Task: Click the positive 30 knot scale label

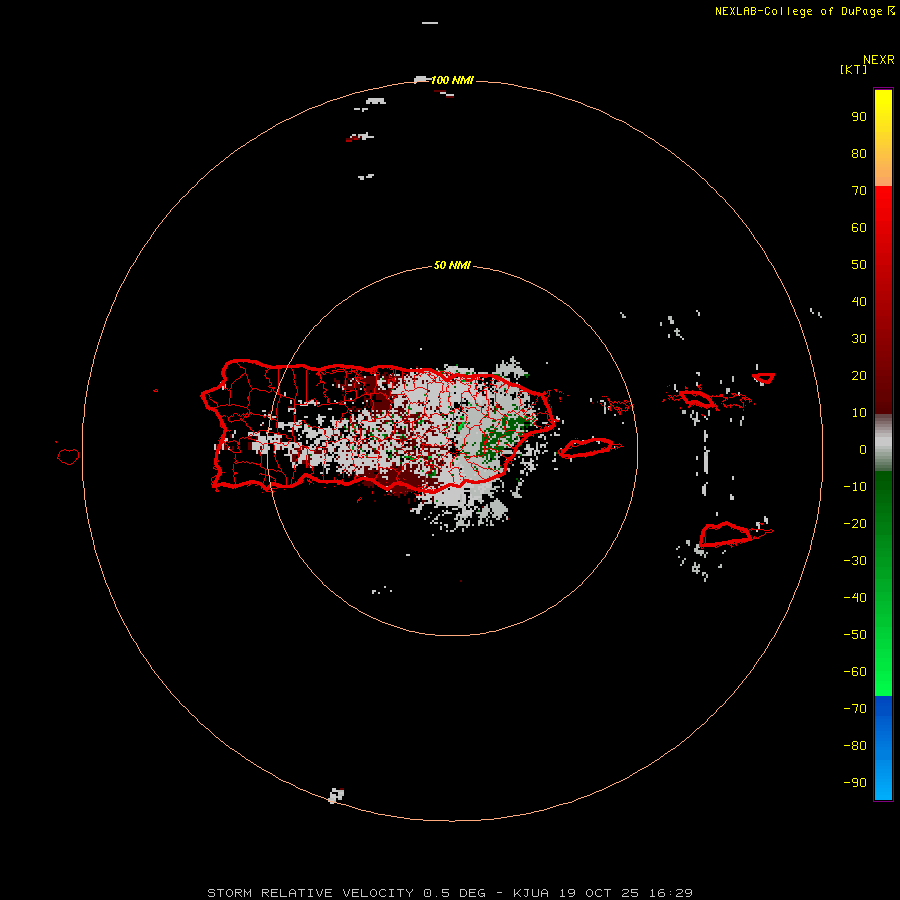Action: click(x=859, y=339)
